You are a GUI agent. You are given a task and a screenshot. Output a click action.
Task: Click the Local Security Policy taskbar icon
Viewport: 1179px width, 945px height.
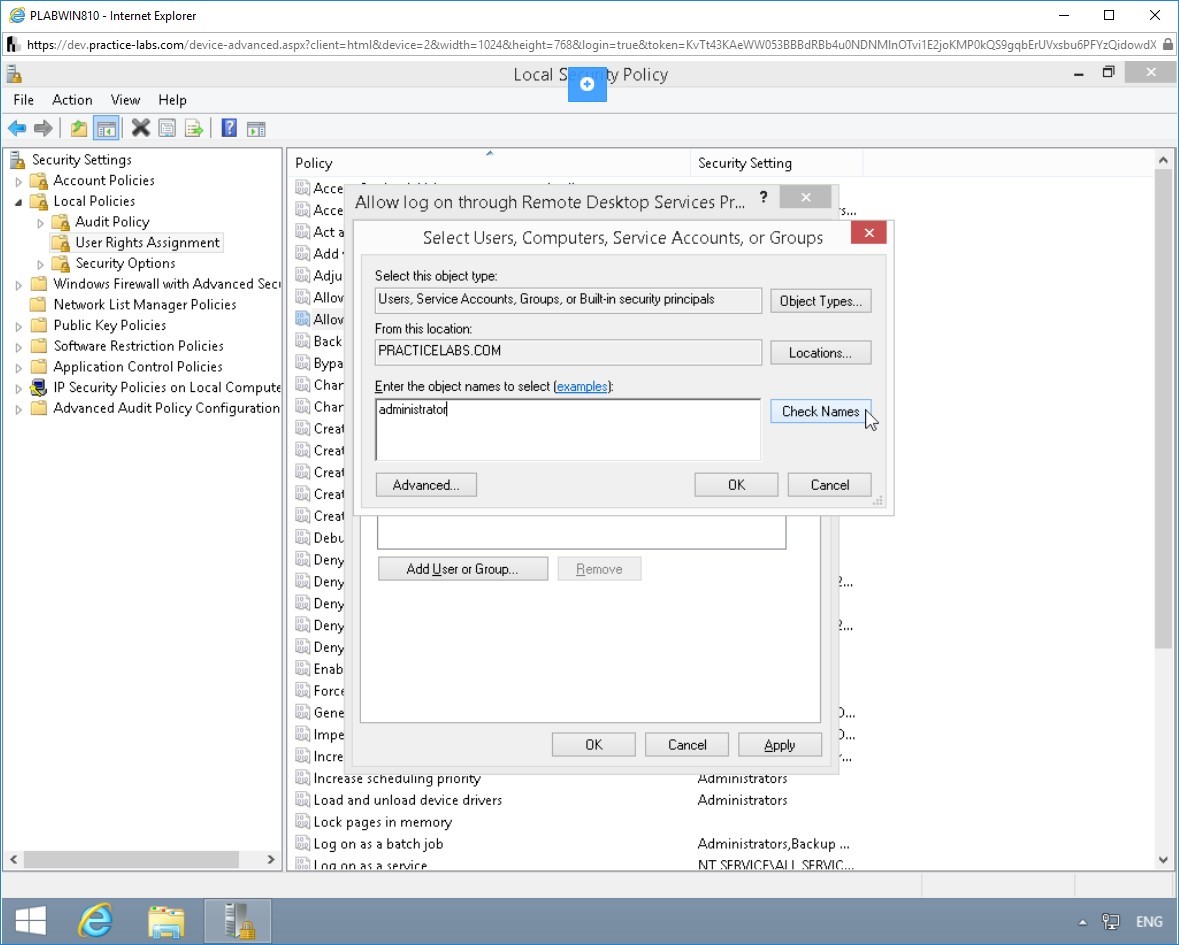click(x=238, y=920)
